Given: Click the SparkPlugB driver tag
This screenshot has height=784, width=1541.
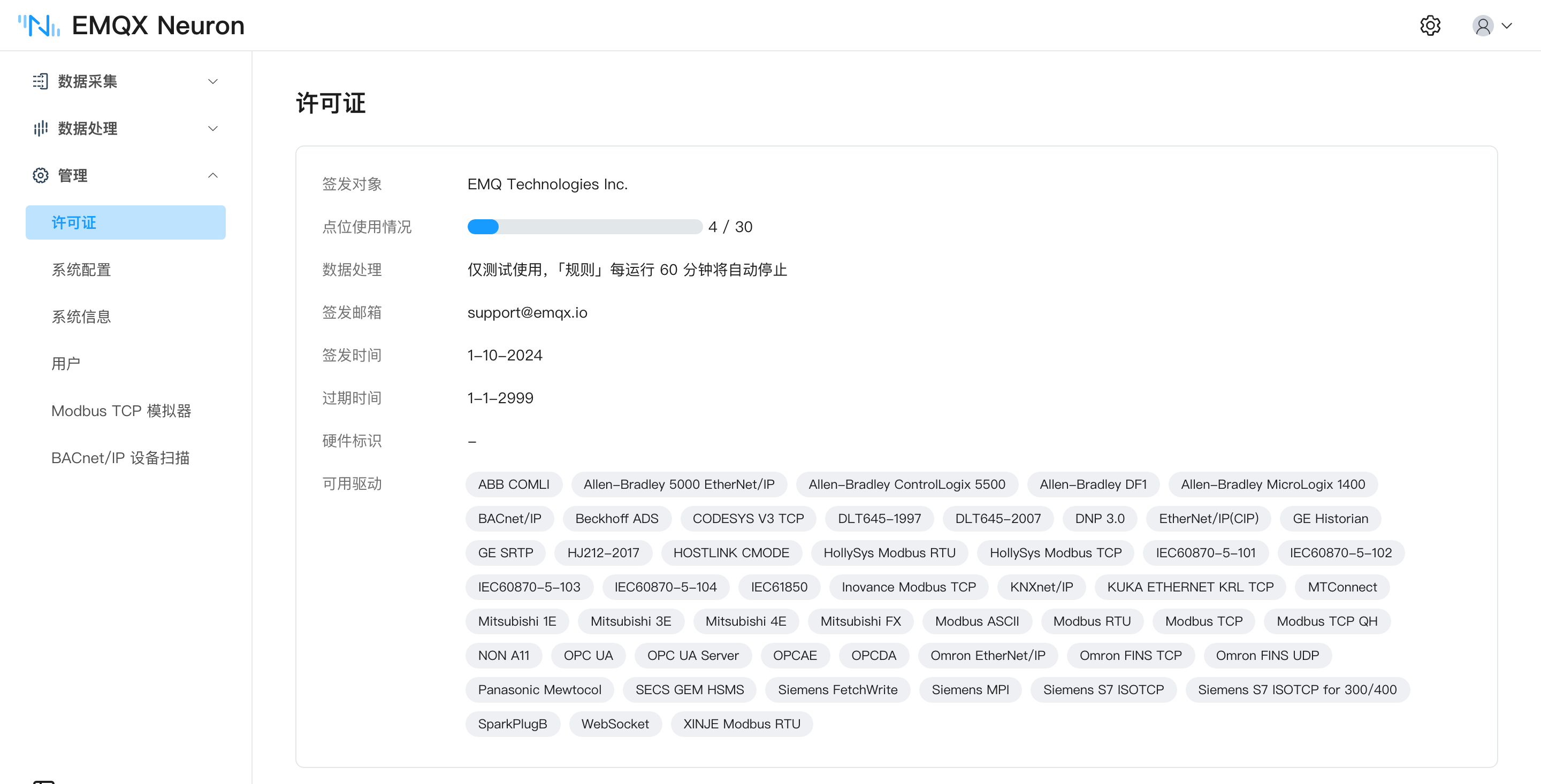Looking at the screenshot, I should pos(512,724).
